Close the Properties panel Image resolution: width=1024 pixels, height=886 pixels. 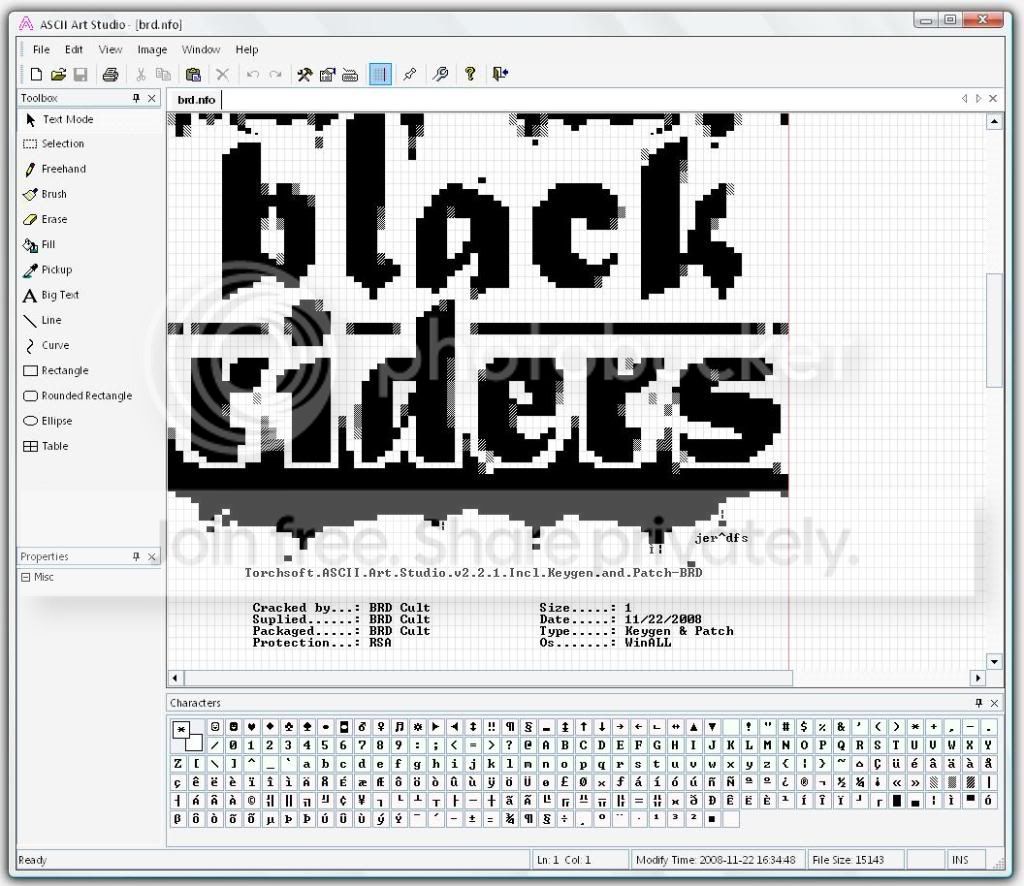[x=152, y=556]
